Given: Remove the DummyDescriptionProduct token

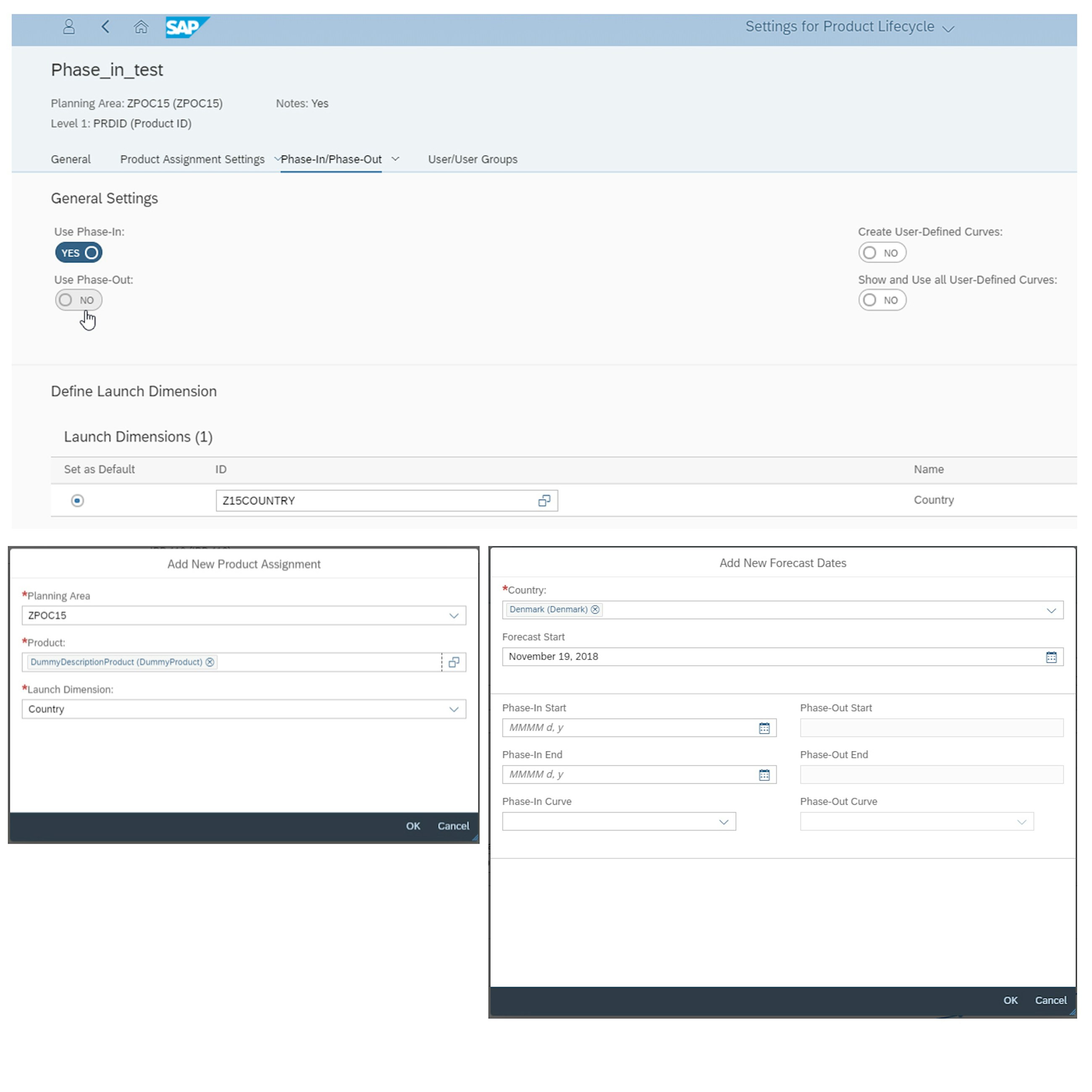Looking at the screenshot, I should pyautogui.click(x=210, y=662).
